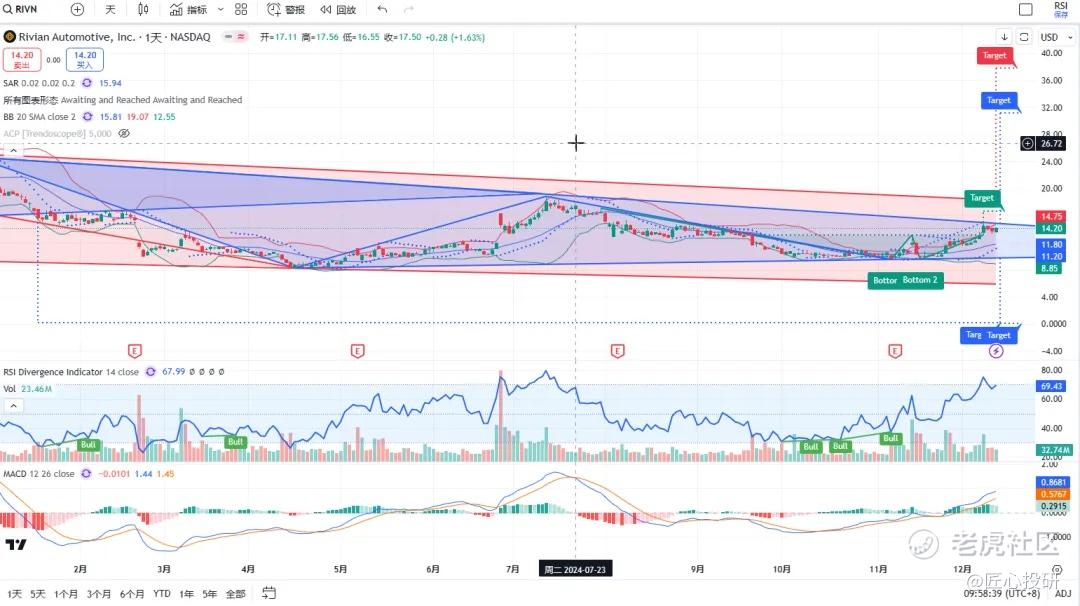This screenshot has width=1080, height=606.
Task: Select the SAR 0.02 0.02 0.2 legend
Action: coord(39,83)
